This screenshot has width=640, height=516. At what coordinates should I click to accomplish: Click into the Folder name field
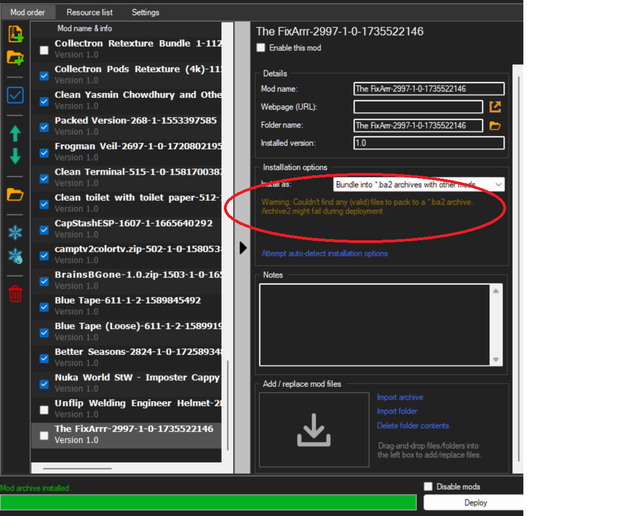click(418, 125)
